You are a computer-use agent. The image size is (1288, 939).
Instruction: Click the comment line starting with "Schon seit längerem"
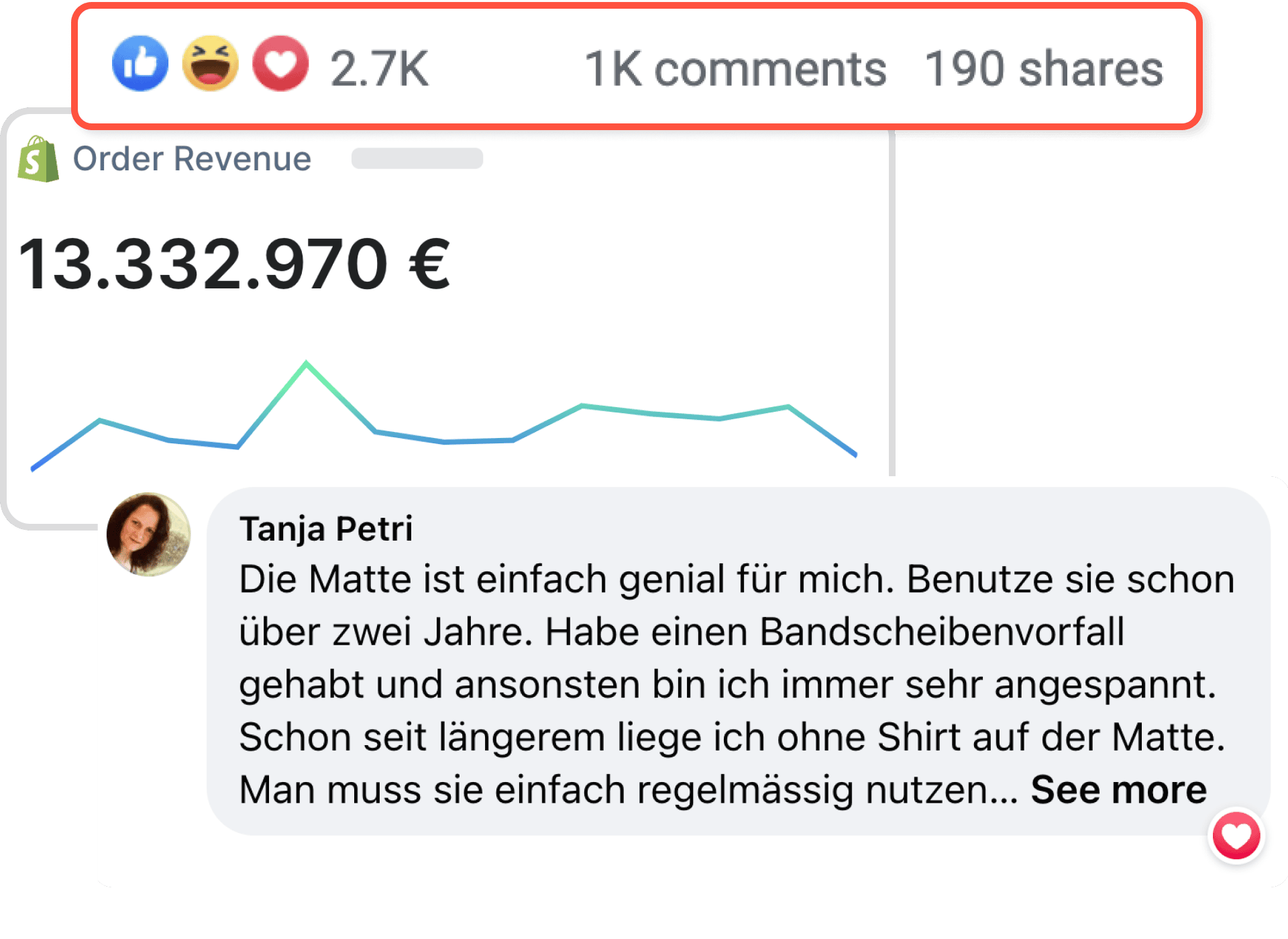[x=731, y=737]
